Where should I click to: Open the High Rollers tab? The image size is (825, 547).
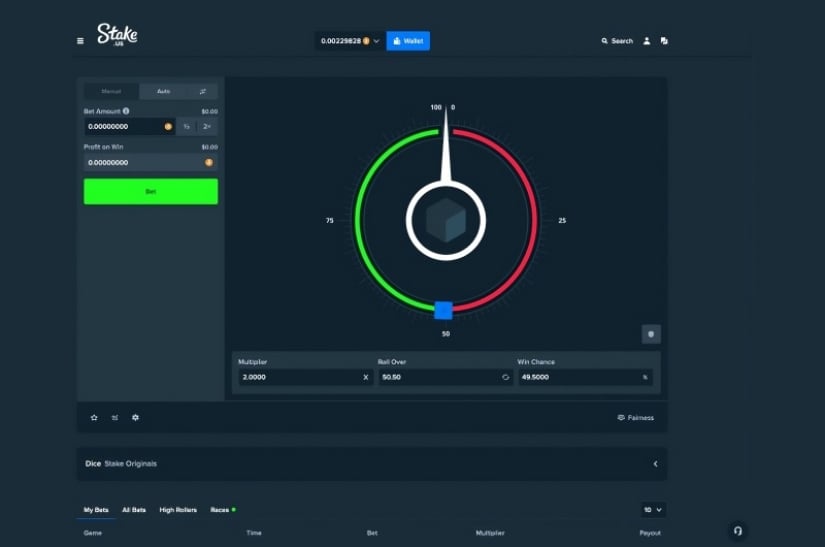pos(178,510)
